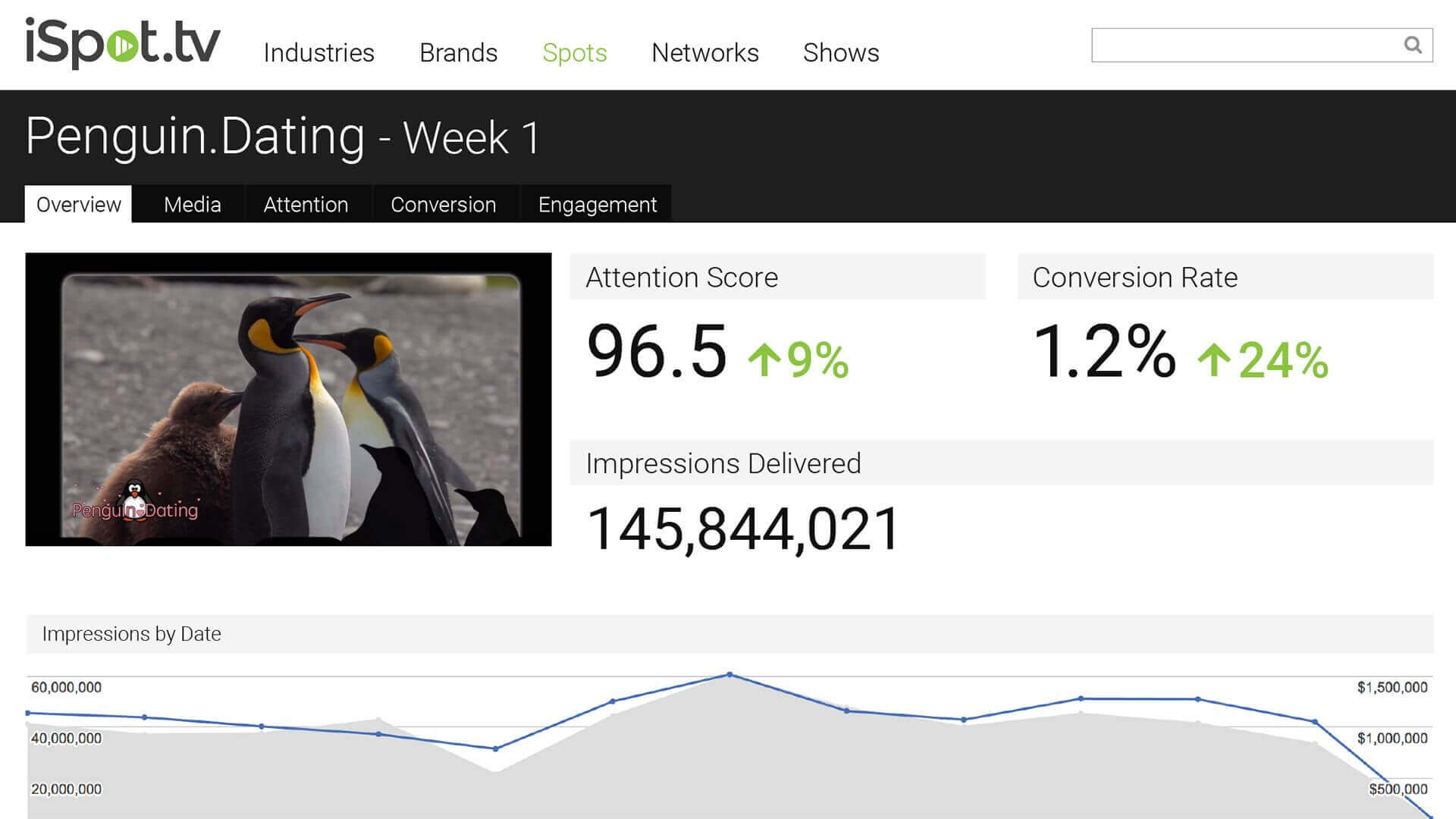Click the chart's peak data point
This screenshot has height=819, width=1456.
pyautogui.click(x=730, y=674)
